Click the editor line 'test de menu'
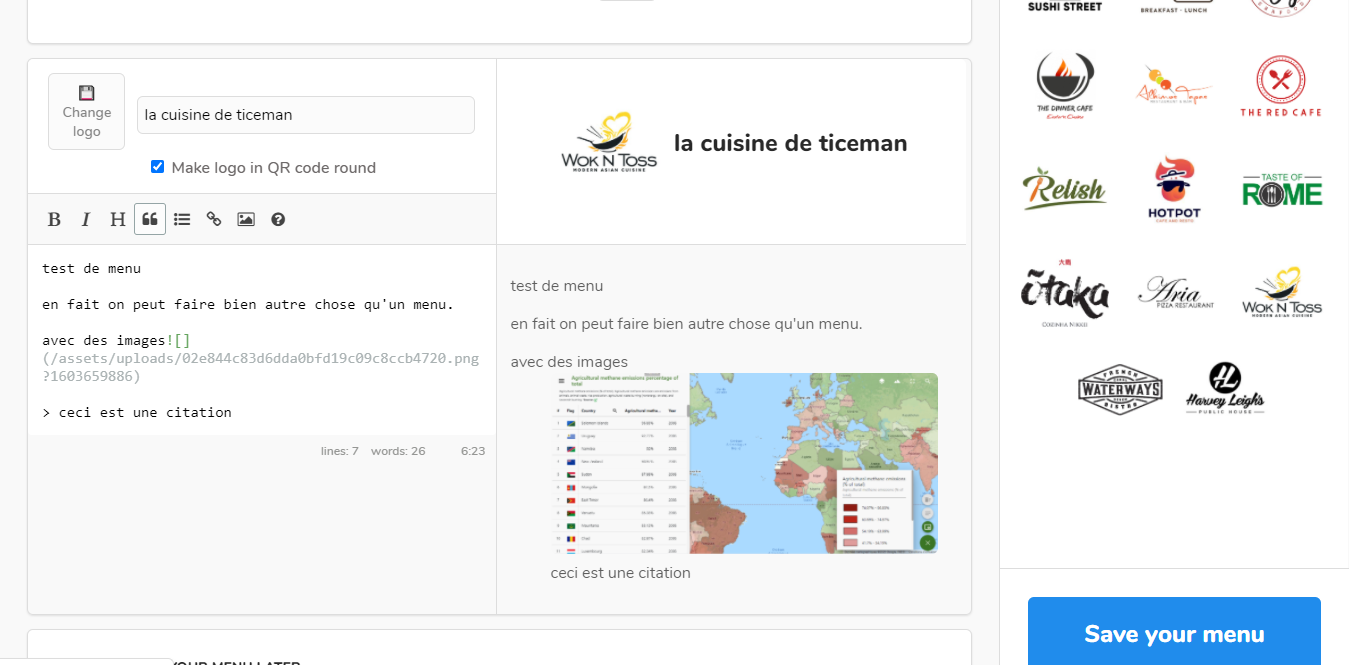1349x665 pixels. [x=92, y=269]
